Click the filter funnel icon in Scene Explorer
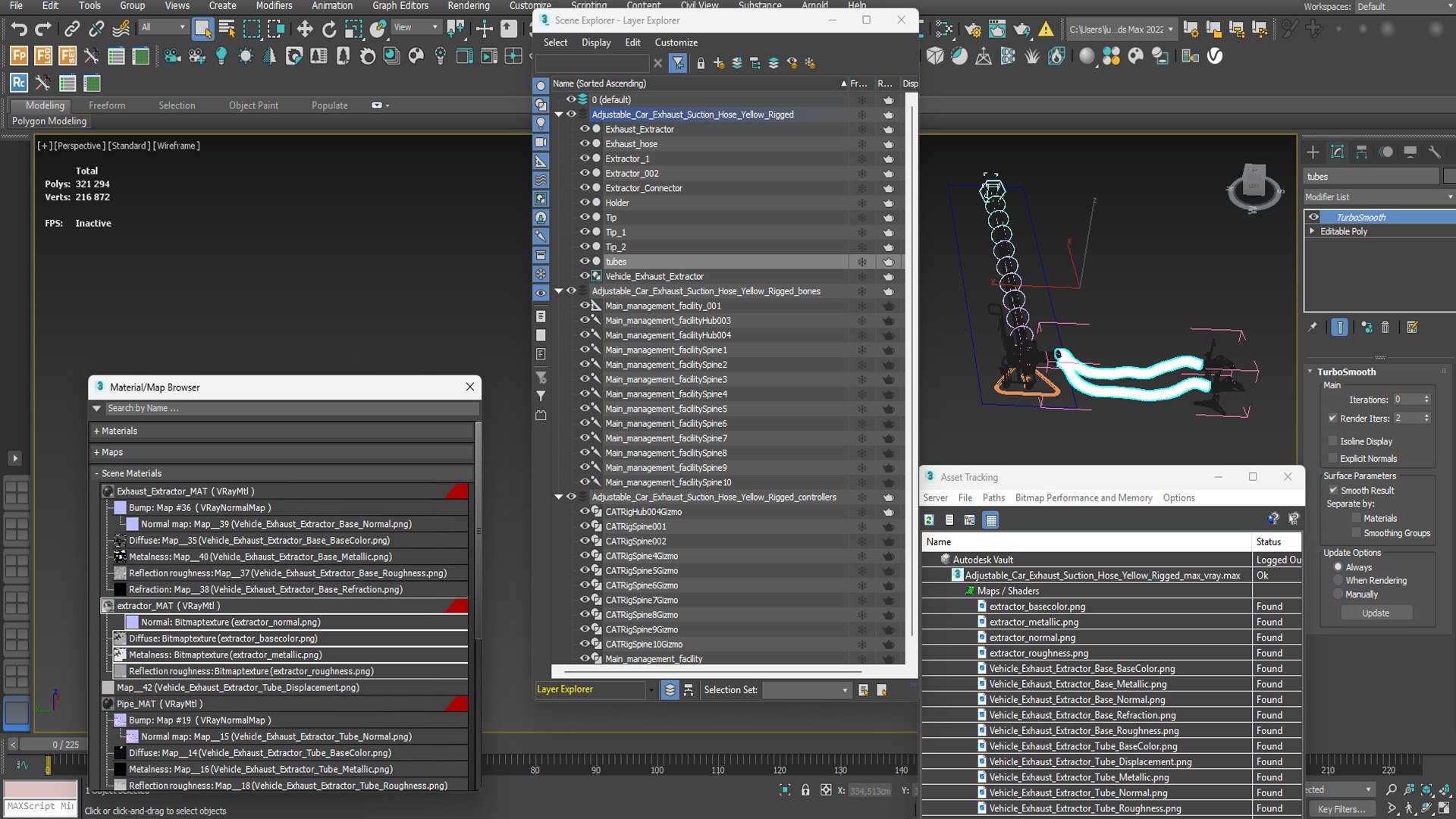1456x819 pixels. pyautogui.click(x=678, y=64)
